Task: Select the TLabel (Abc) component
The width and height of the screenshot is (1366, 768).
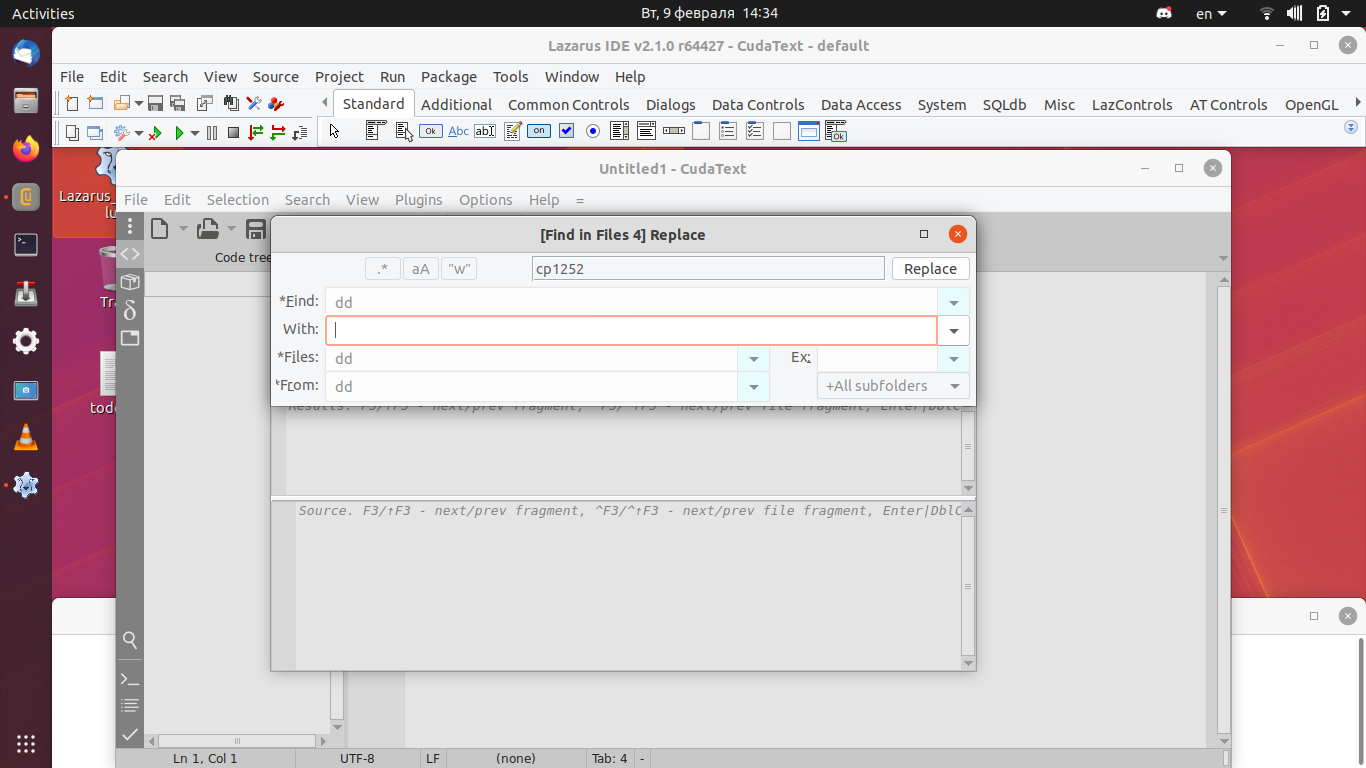Action: pyautogui.click(x=458, y=130)
